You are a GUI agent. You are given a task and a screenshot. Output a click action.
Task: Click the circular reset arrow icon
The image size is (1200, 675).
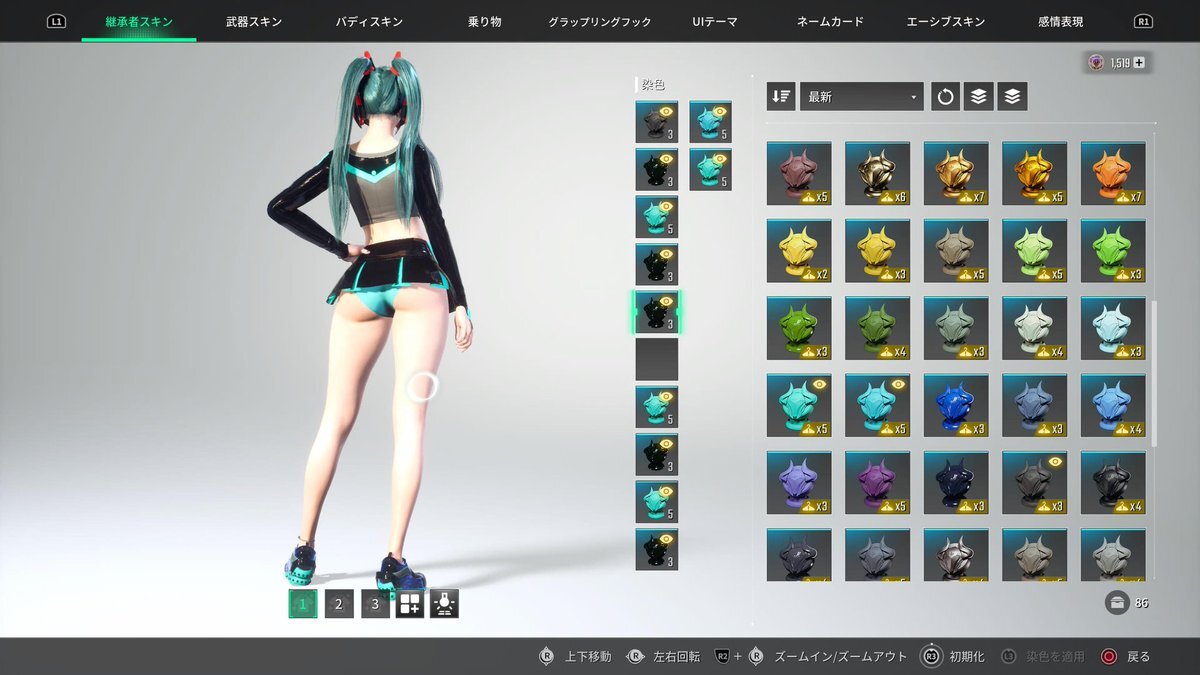[x=945, y=96]
